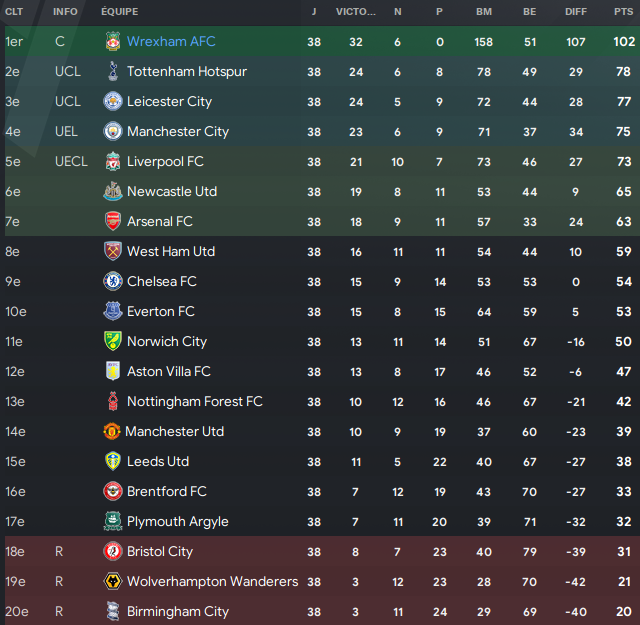Screen dimensions: 640x625
Task: Select the Birmingham City team name
Action: 178,612
